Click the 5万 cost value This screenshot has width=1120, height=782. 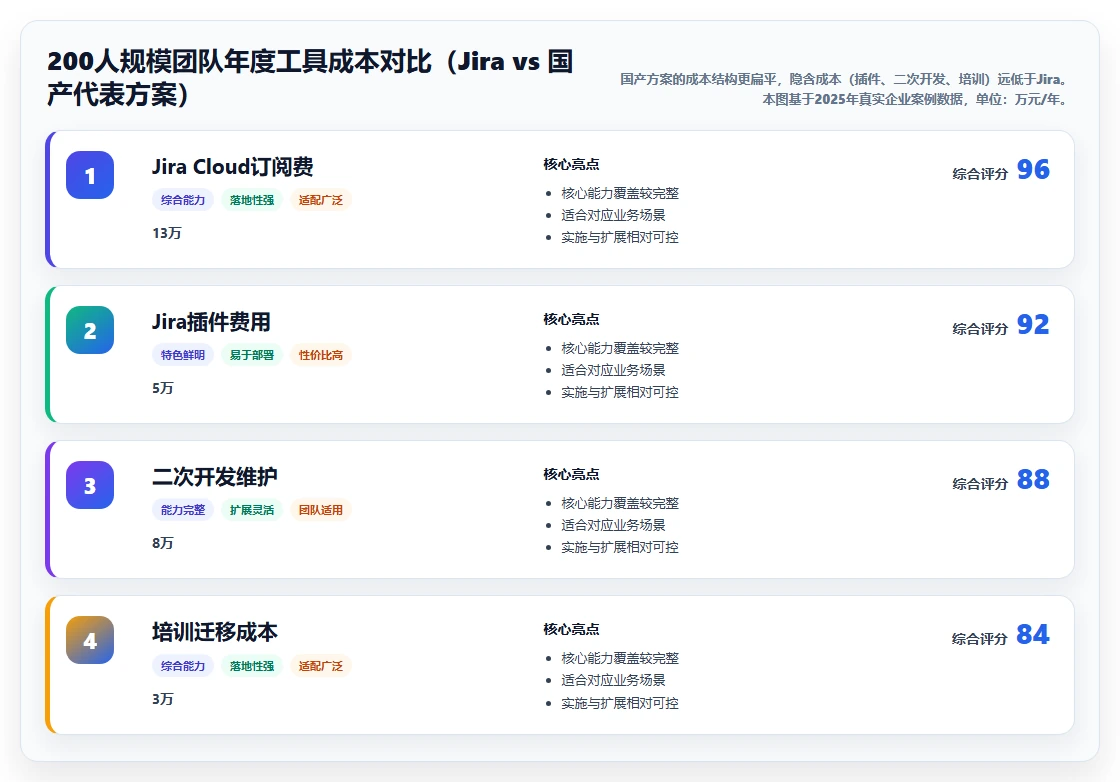coord(163,388)
